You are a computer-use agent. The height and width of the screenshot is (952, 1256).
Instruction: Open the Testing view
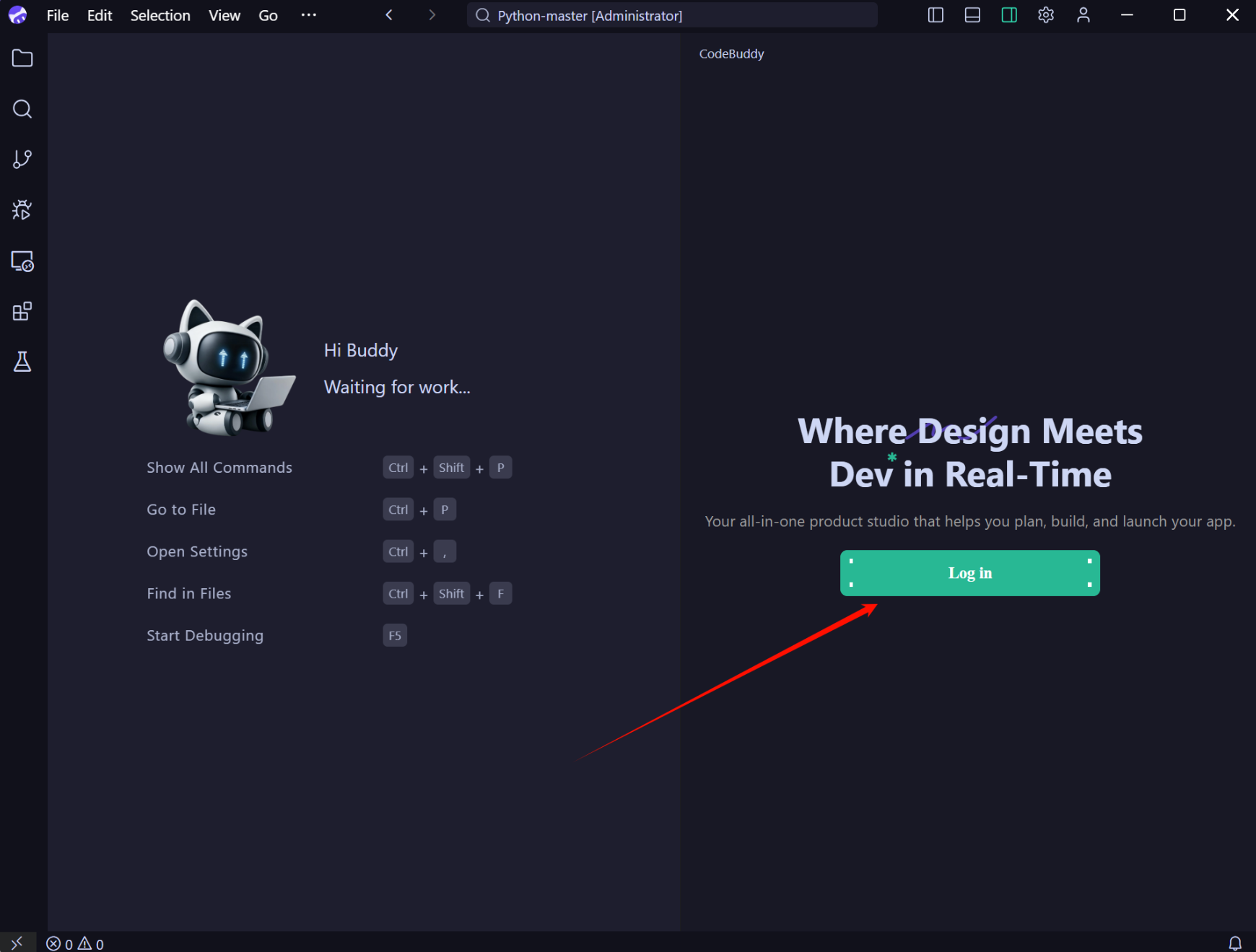(22, 362)
